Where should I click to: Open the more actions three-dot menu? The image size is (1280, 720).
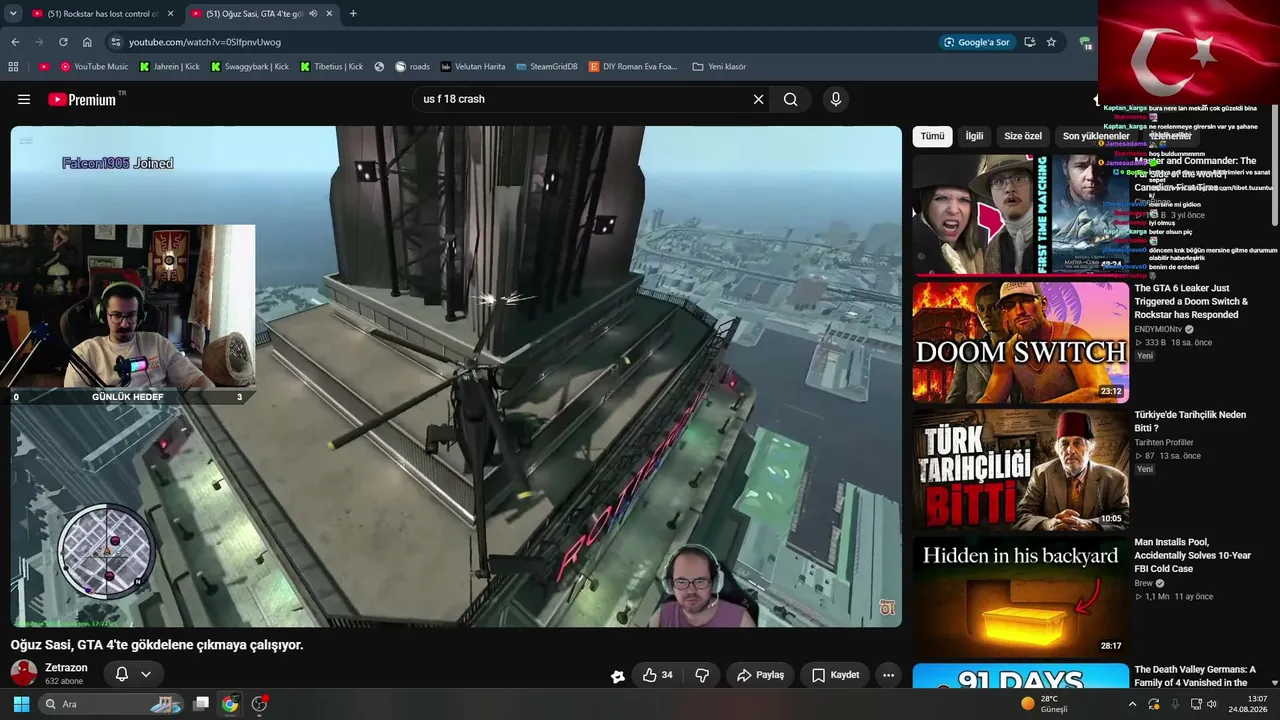[888, 675]
